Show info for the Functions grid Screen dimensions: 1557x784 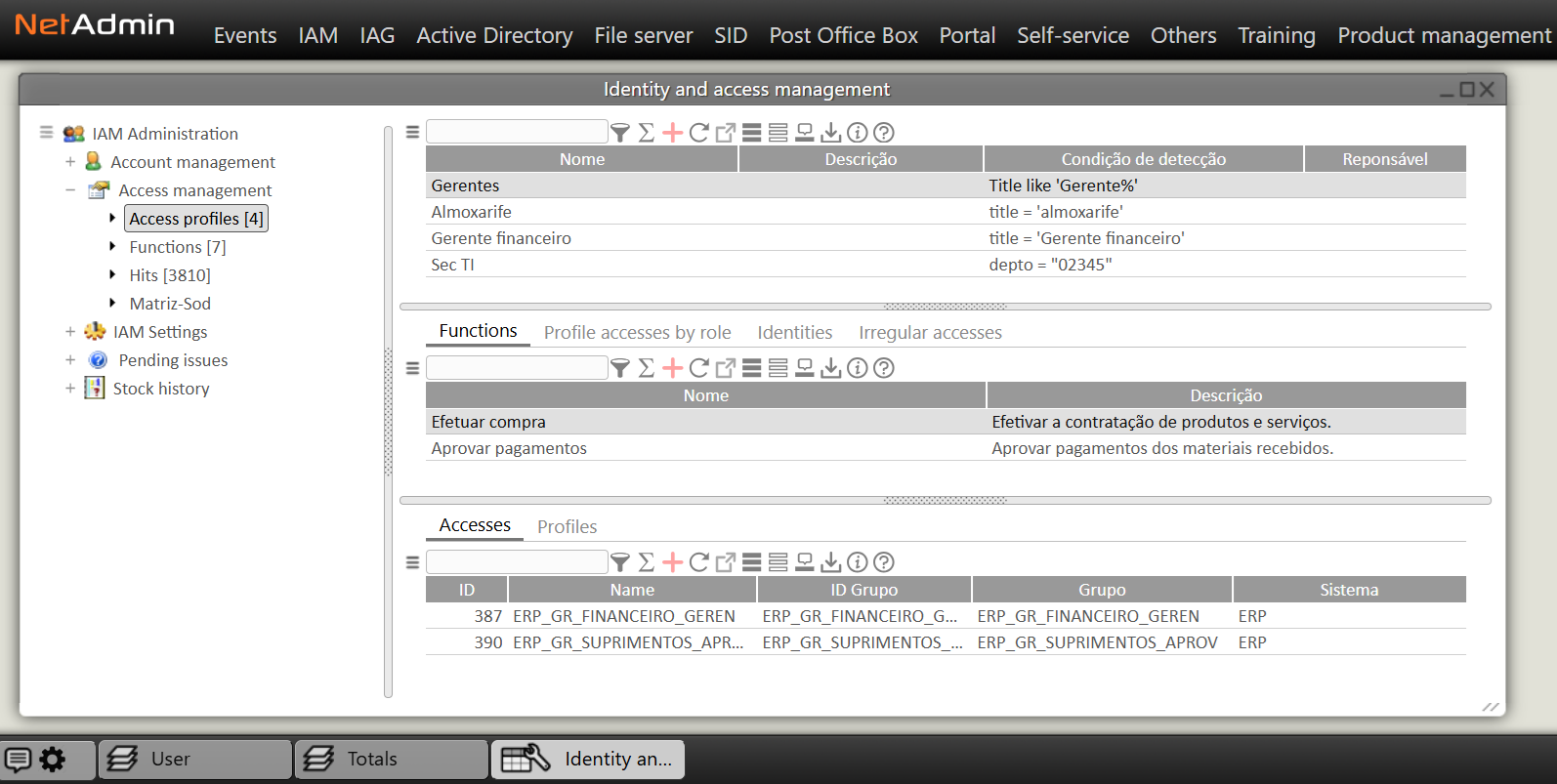point(858,367)
